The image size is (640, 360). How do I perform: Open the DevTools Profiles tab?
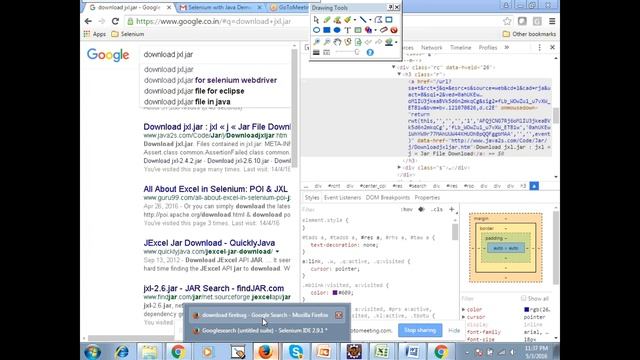click(x=488, y=48)
